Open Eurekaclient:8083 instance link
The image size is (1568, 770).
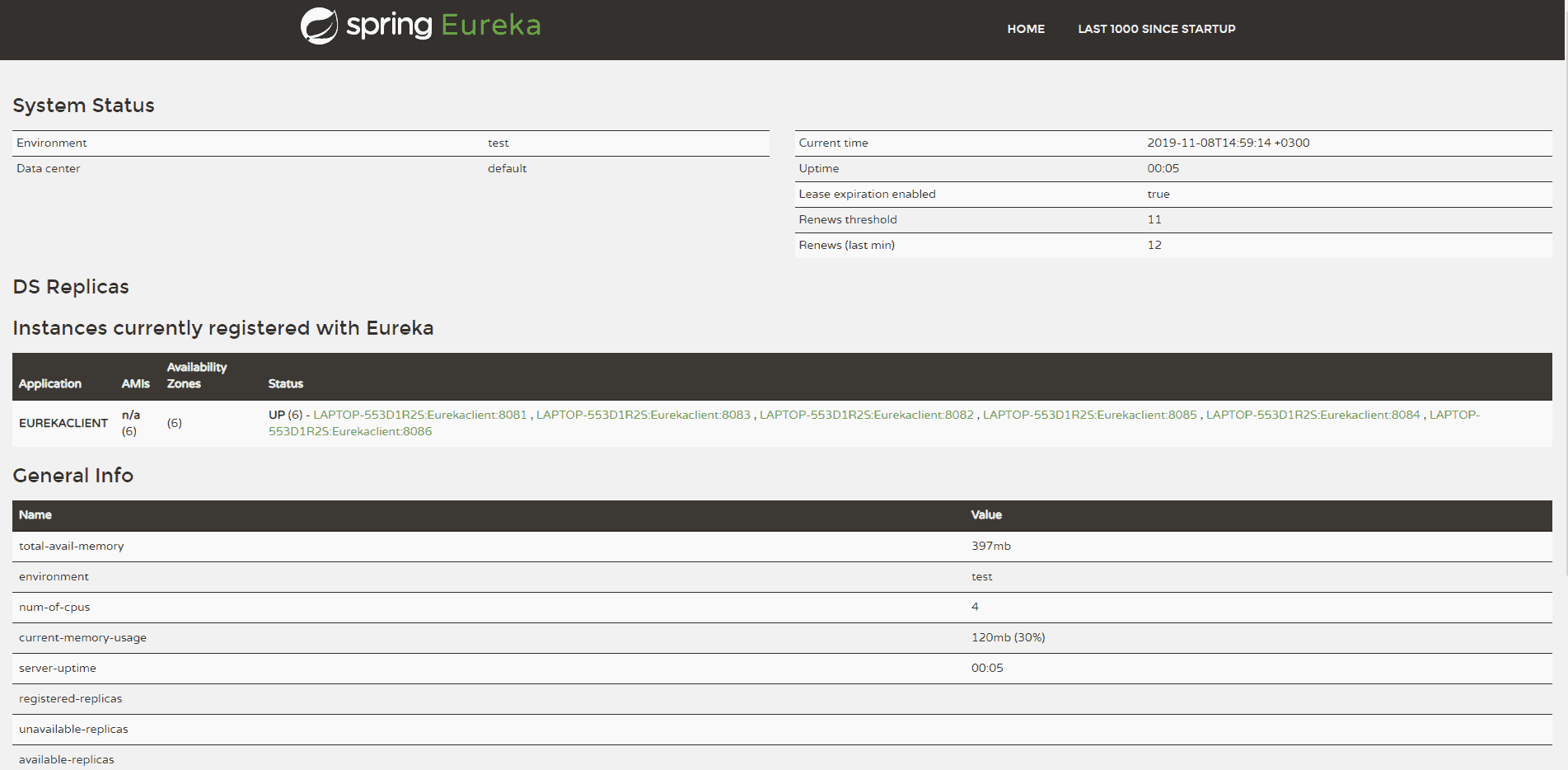644,415
